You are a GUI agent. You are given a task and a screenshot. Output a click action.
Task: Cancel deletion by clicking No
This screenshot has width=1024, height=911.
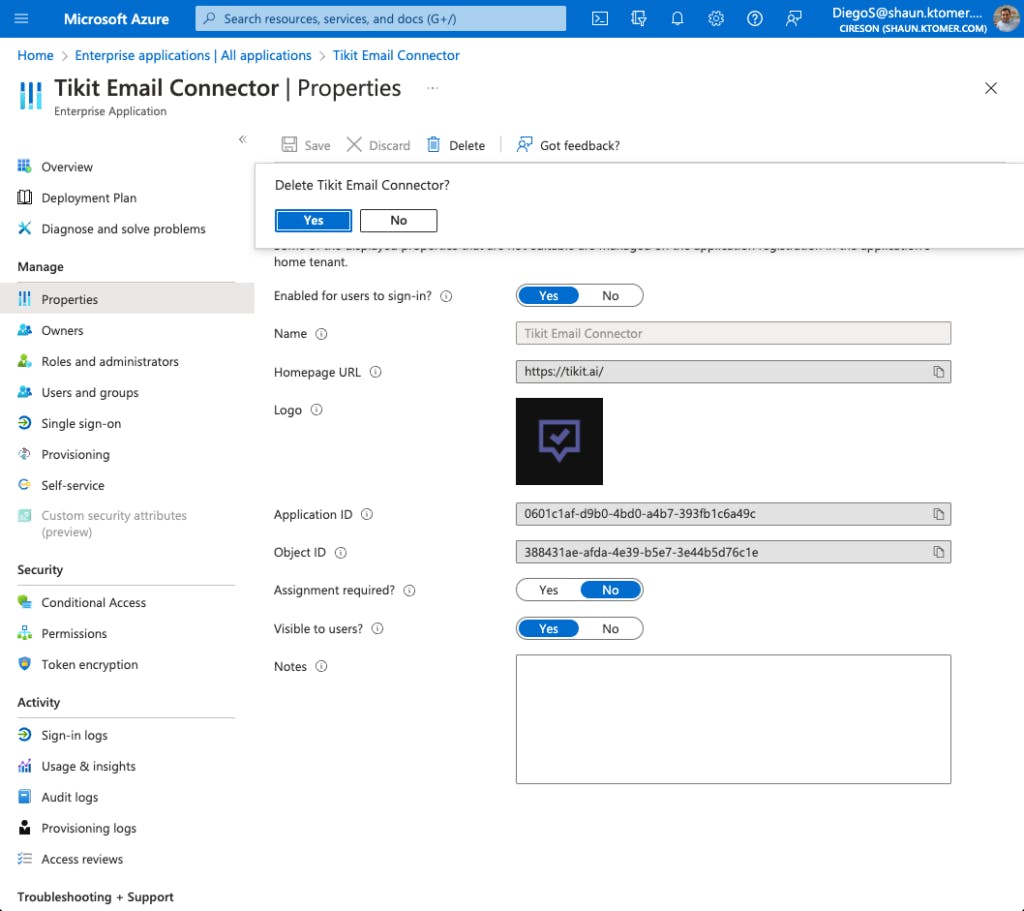(x=398, y=220)
